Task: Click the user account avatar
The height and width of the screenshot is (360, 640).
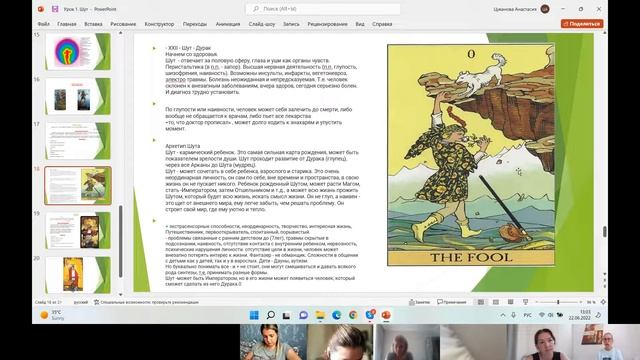Action: (544, 9)
